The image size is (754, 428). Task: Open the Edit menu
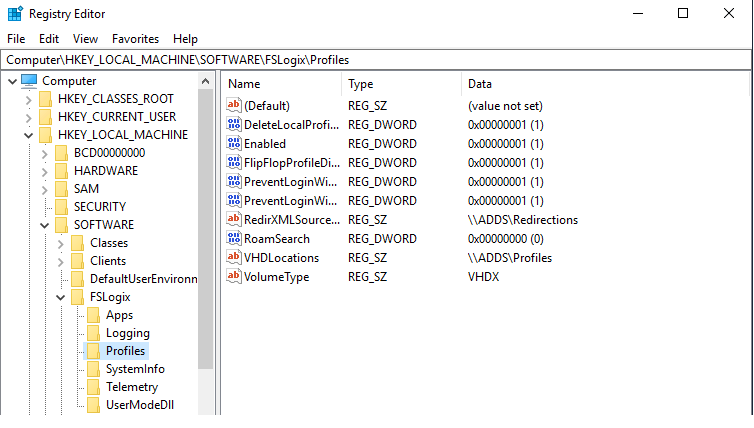[x=49, y=38]
